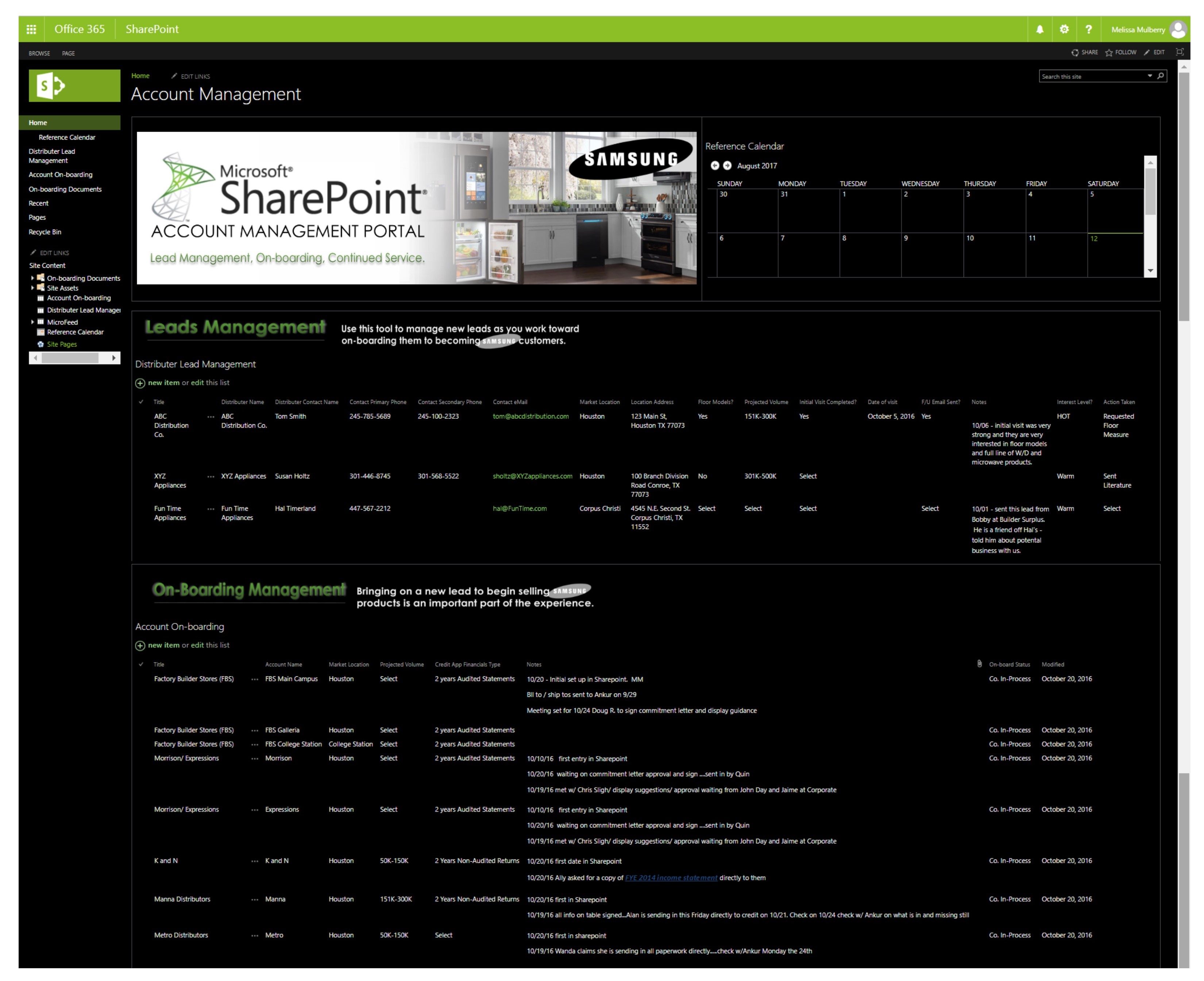Click tom@abcdistribution.com email link
Image resolution: width=1204 pixels, height=981 pixels.
pos(530,417)
